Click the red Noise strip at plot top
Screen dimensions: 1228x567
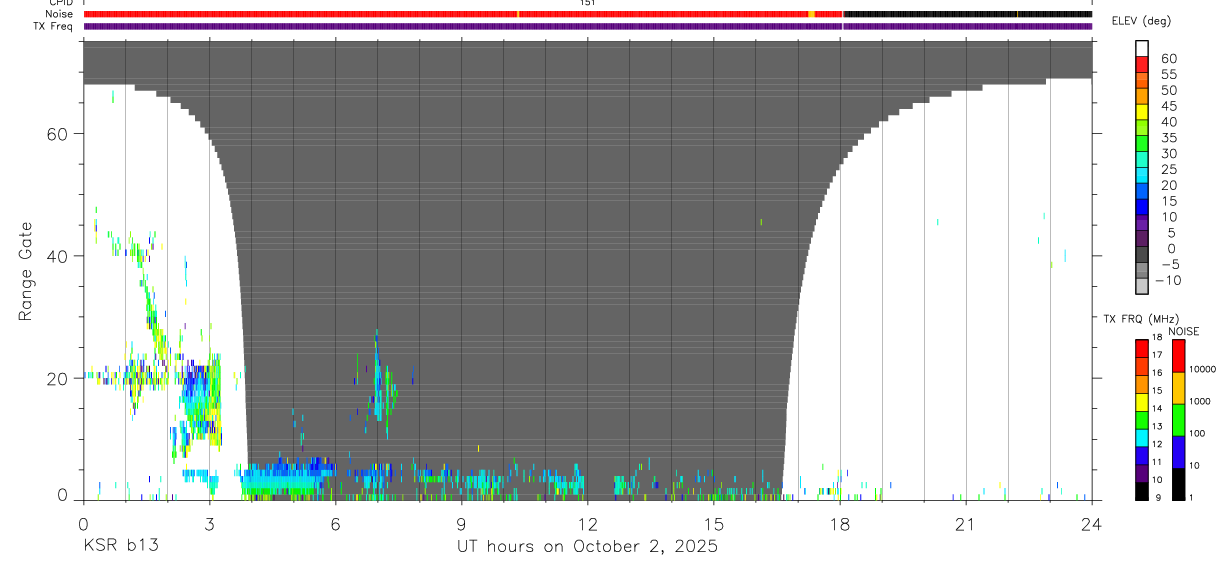(462, 14)
